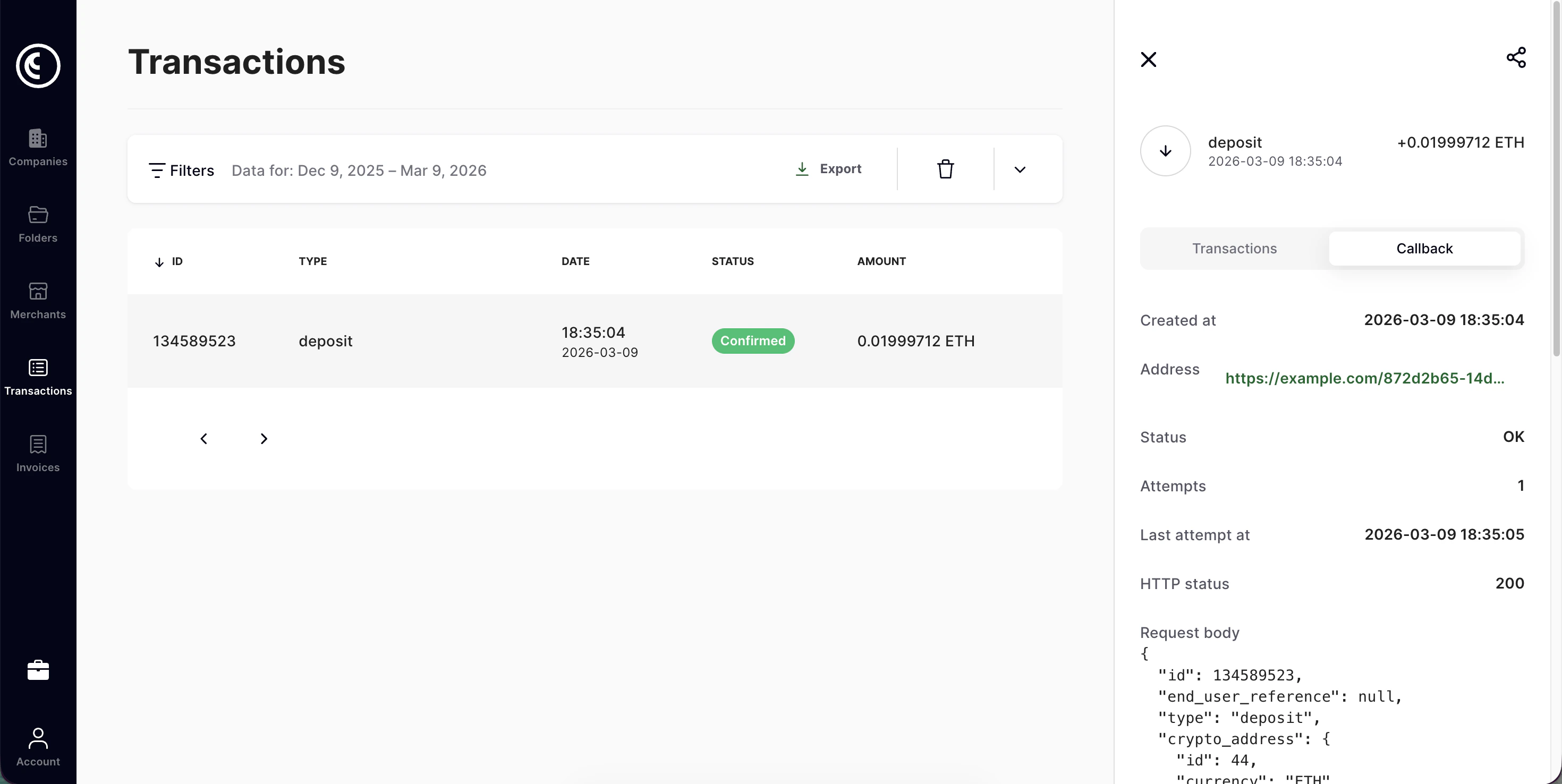Switch to the Transactions tab in panel

[1234, 249]
